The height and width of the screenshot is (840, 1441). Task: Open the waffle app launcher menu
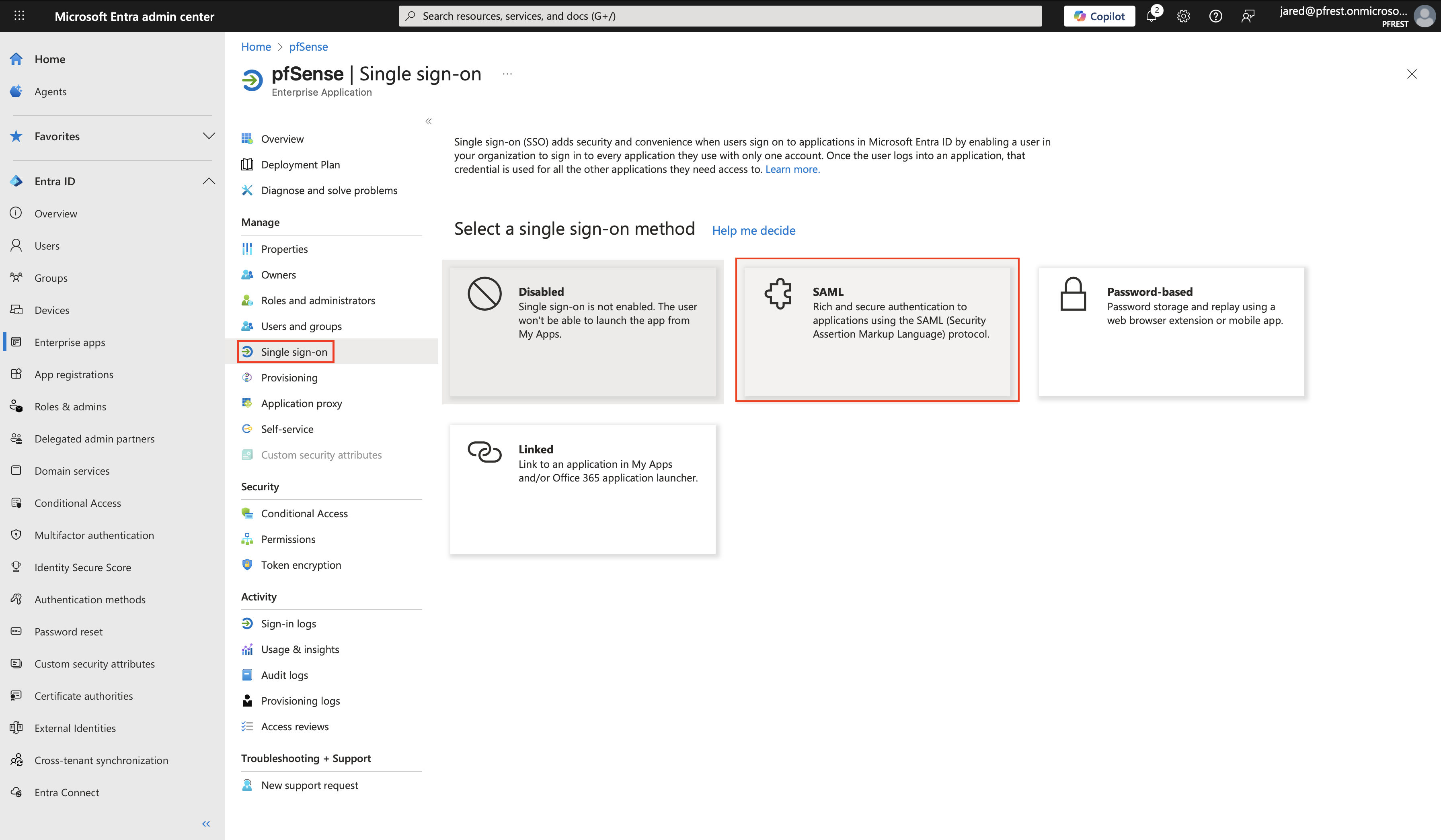click(19, 15)
